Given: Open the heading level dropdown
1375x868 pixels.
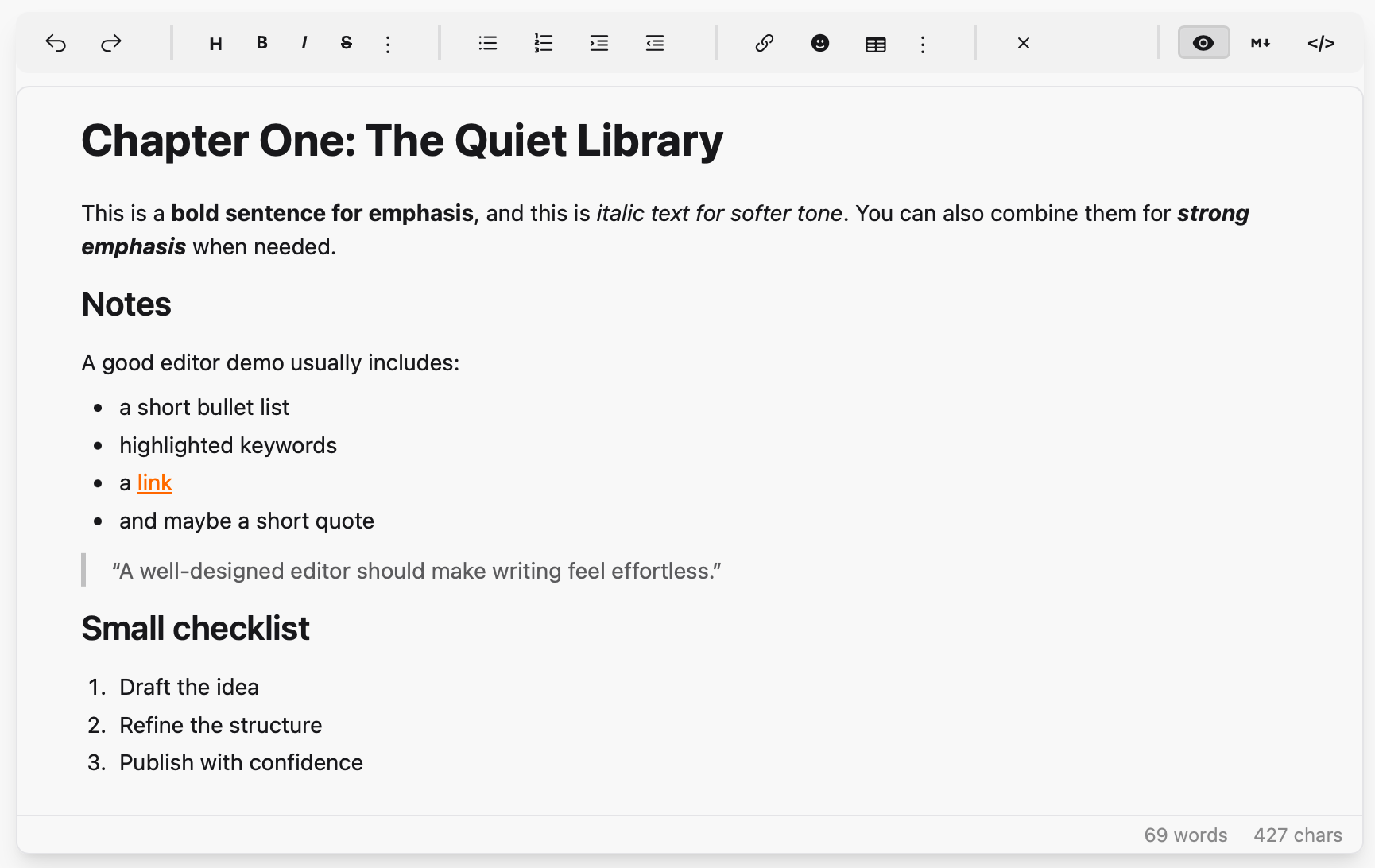Looking at the screenshot, I should coord(215,43).
